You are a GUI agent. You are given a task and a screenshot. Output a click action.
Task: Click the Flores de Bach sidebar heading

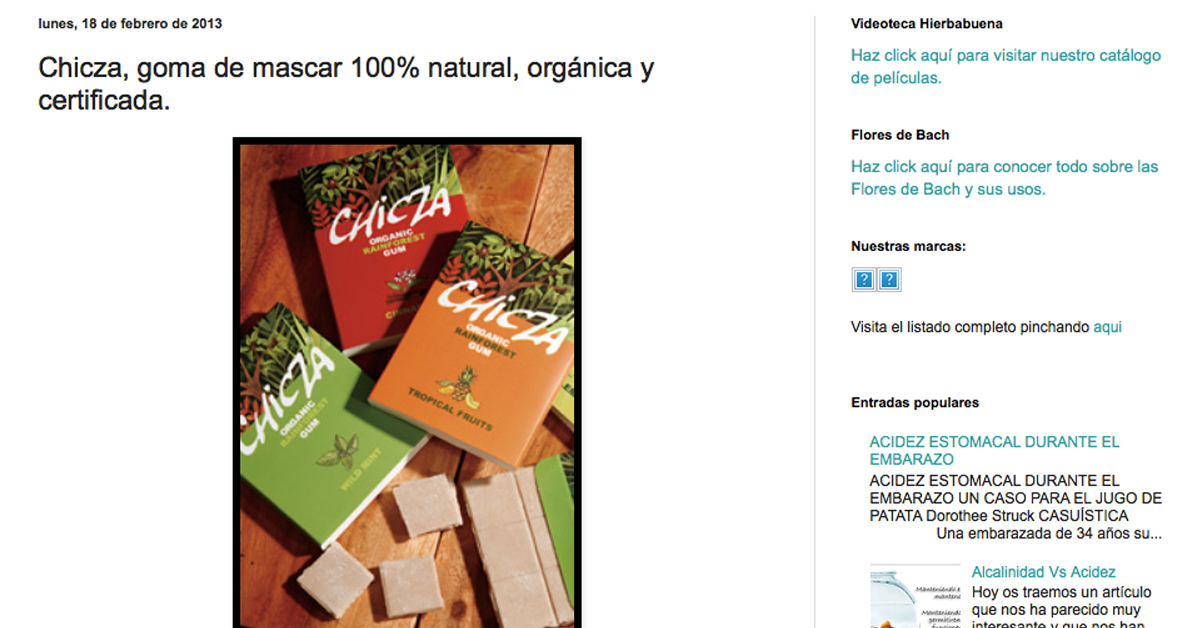[900, 134]
